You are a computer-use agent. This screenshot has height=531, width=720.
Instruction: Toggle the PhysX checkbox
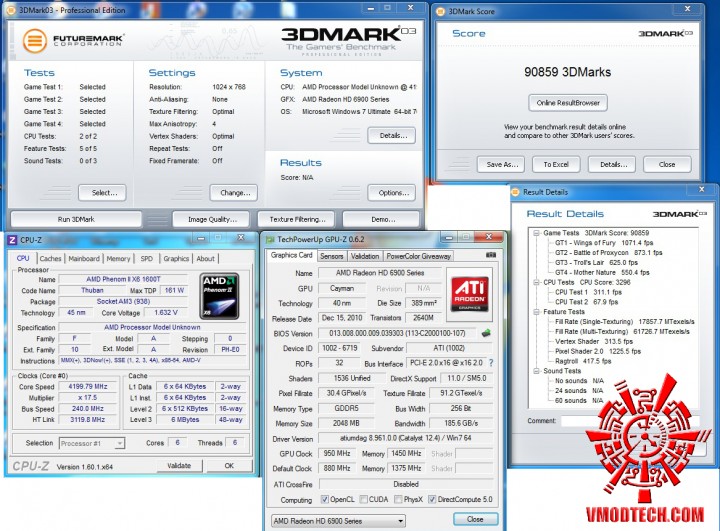398,499
